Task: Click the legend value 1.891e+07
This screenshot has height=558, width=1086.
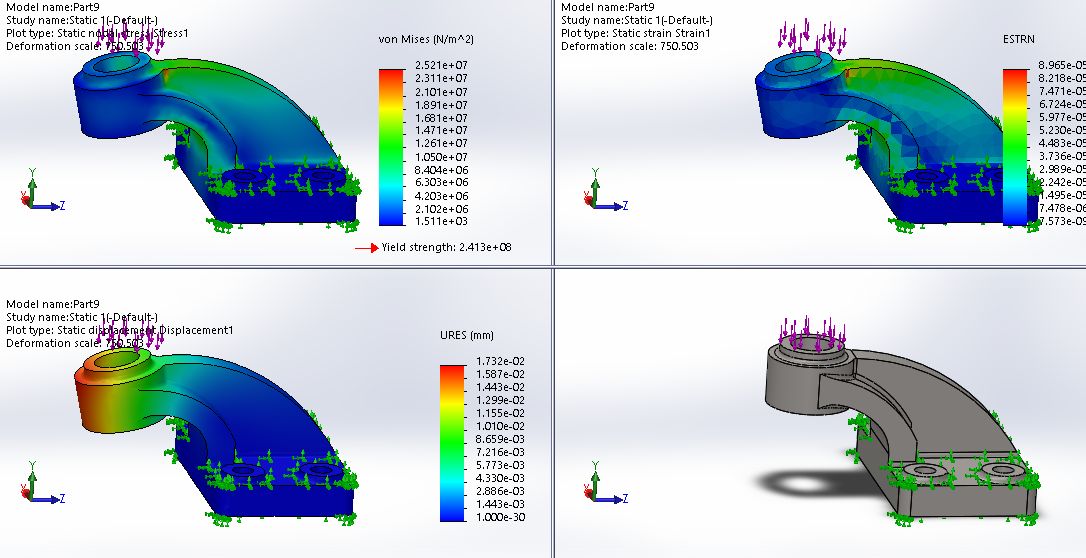Action: (441, 105)
